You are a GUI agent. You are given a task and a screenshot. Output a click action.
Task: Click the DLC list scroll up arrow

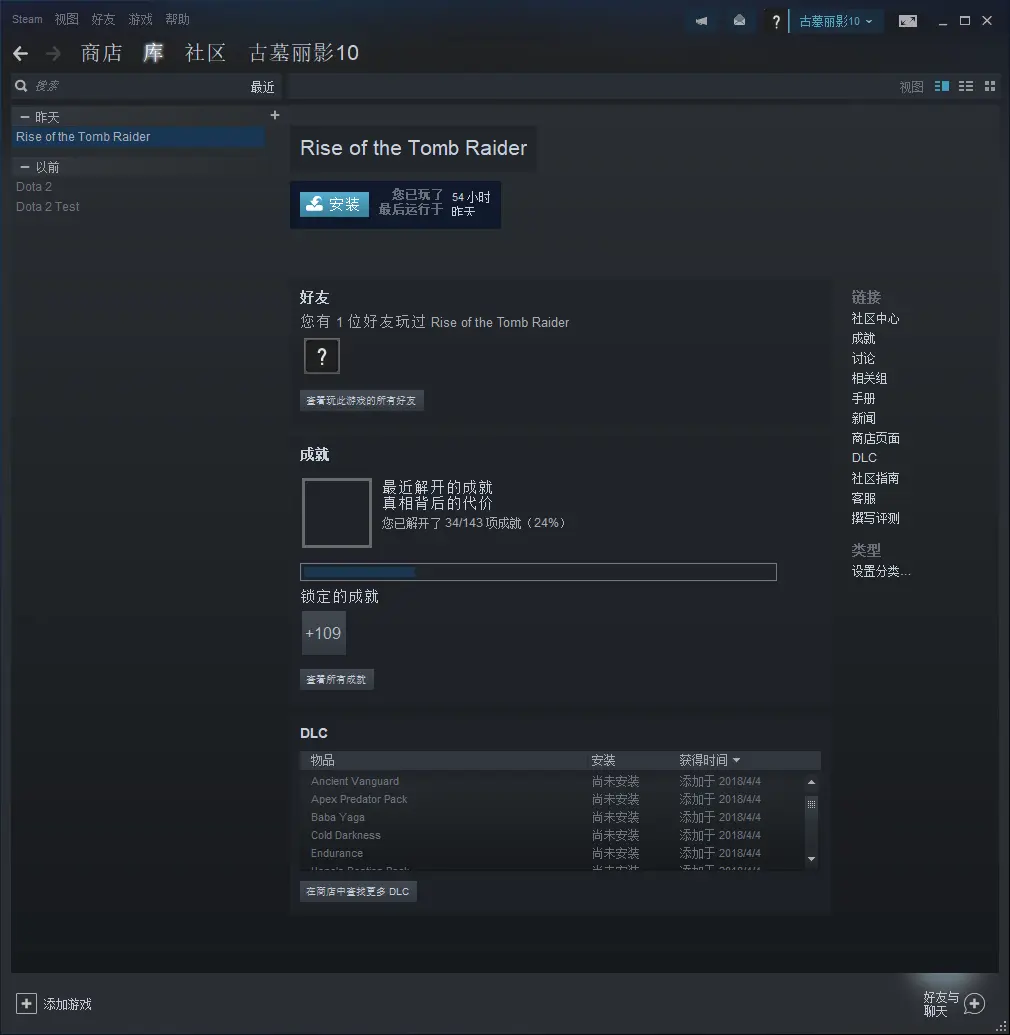pos(811,782)
